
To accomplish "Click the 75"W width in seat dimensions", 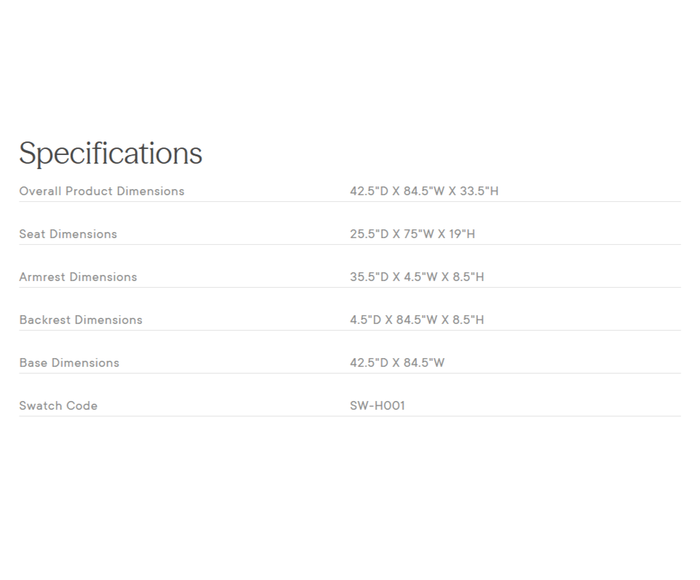I will (417, 234).
